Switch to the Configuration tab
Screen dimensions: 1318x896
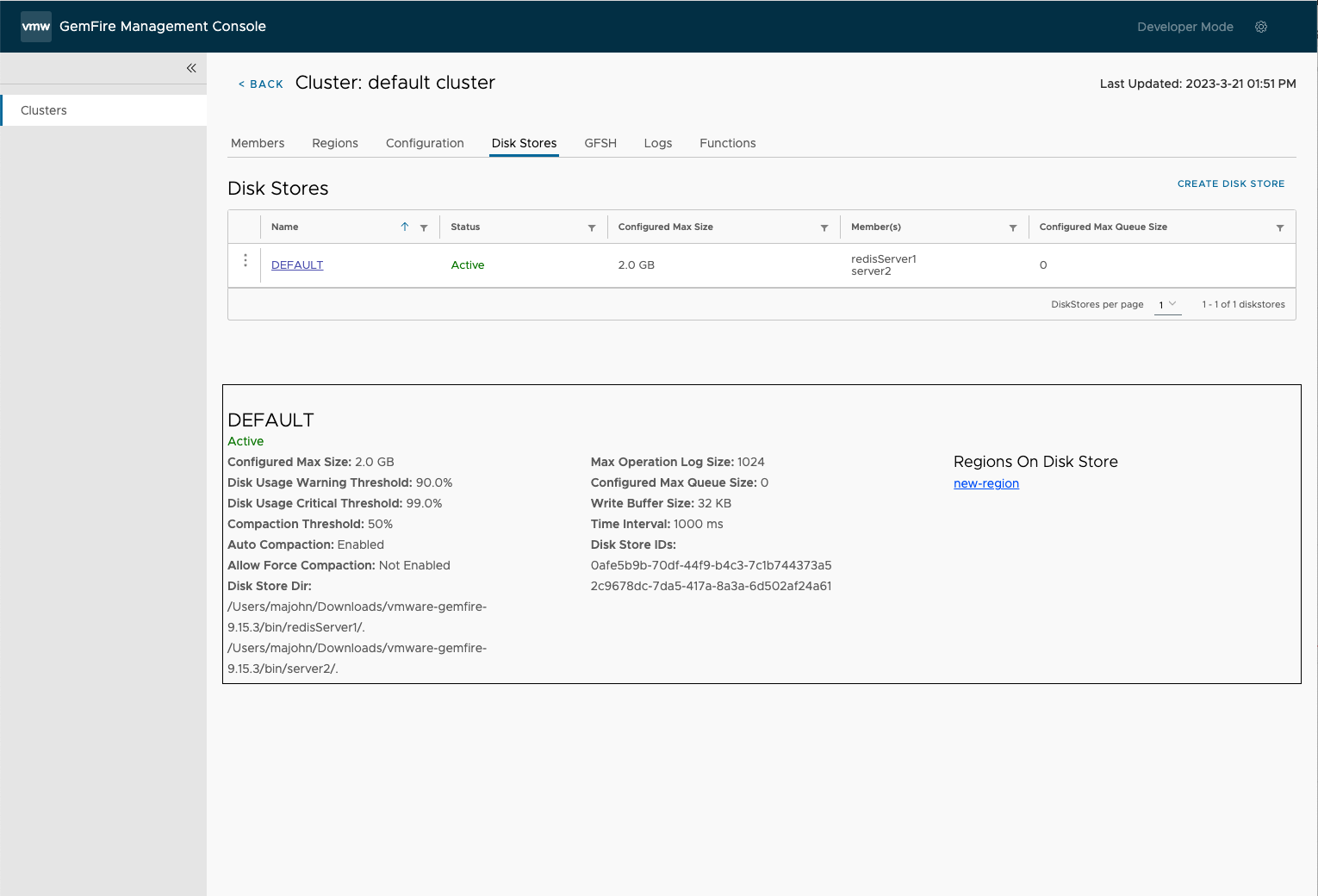click(425, 143)
